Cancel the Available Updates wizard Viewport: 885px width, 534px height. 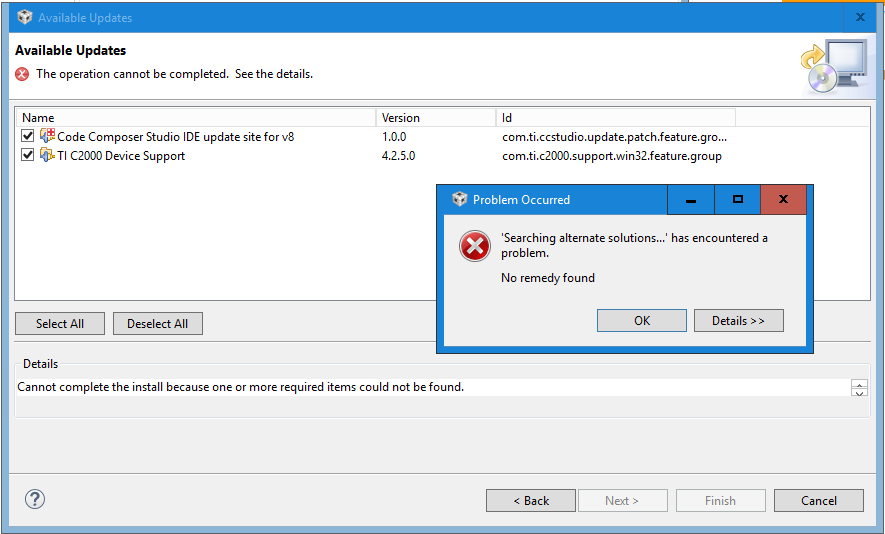click(819, 501)
